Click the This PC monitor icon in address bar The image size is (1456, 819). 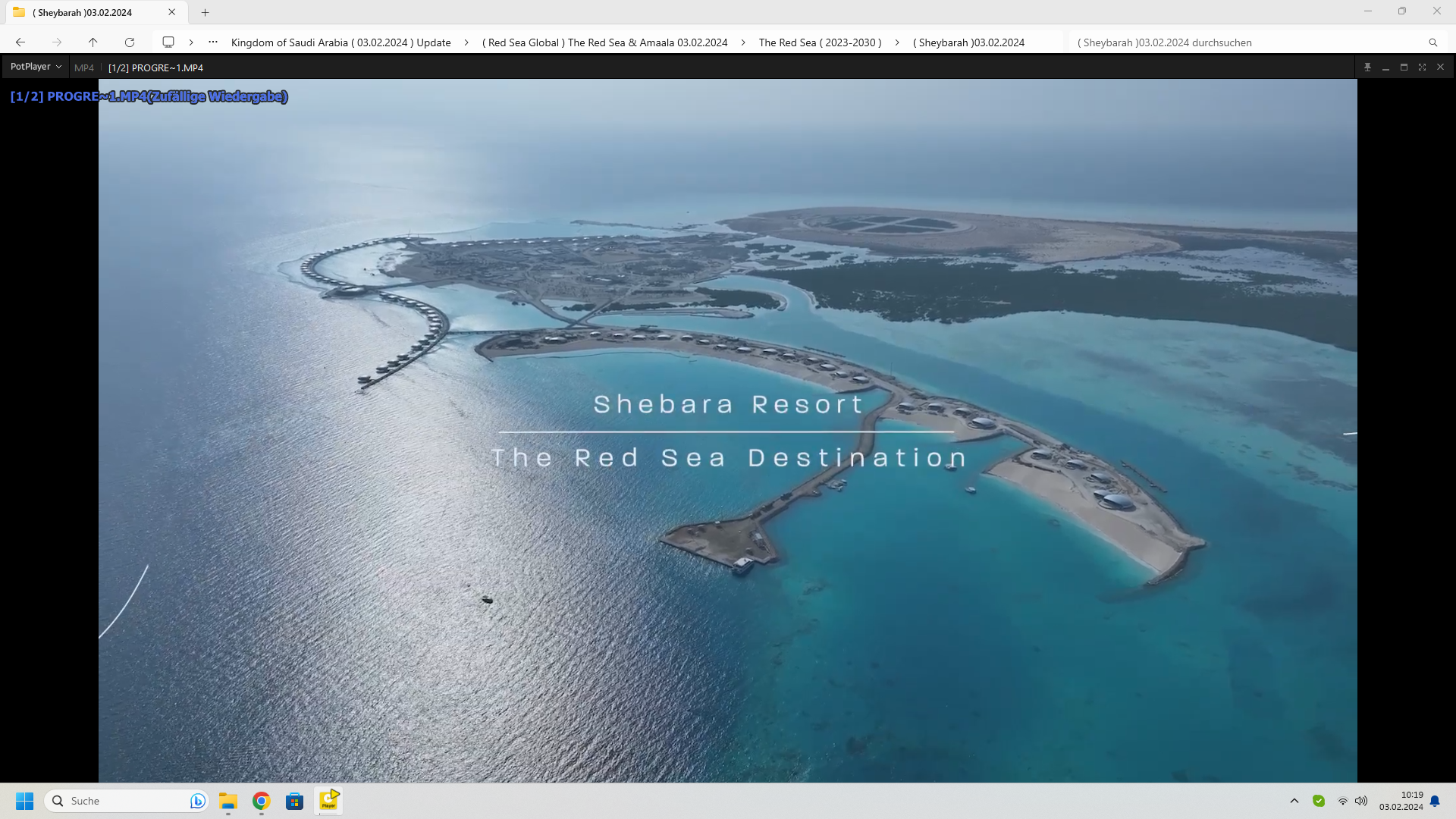[x=168, y=42]
